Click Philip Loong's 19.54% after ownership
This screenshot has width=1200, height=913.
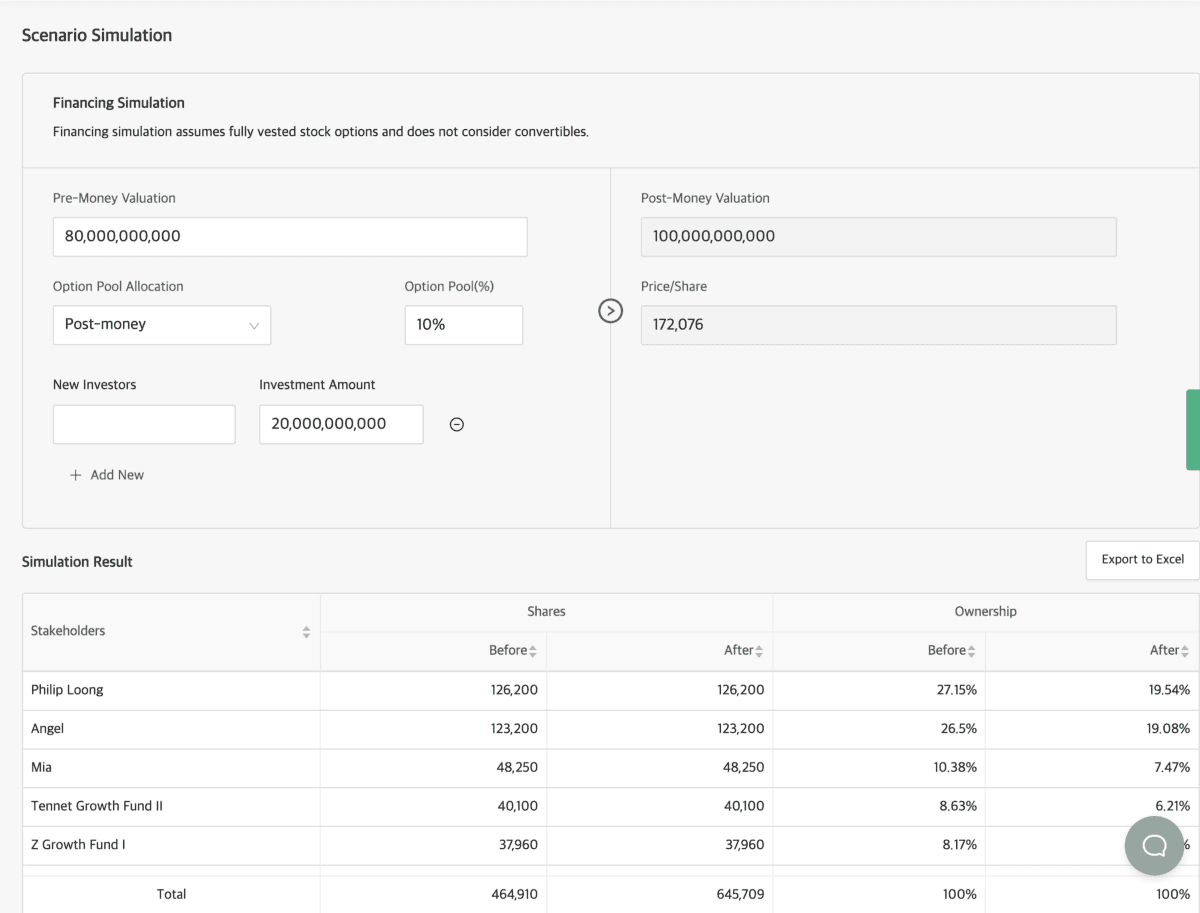coord(1168,691)
